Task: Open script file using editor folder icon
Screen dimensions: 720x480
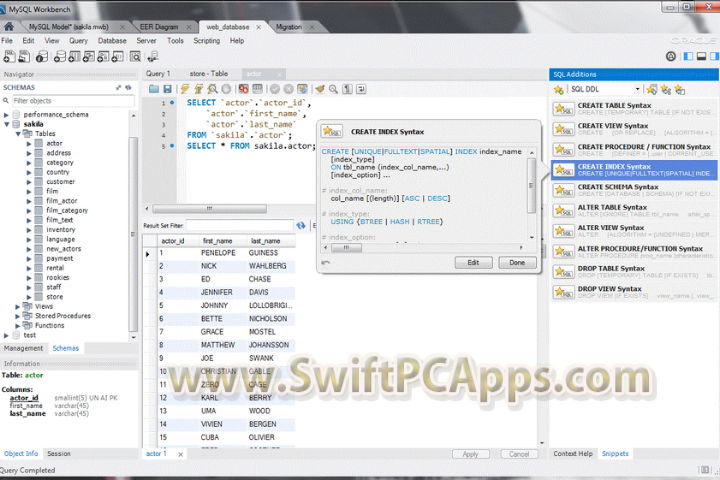Action: coord(154,89)
